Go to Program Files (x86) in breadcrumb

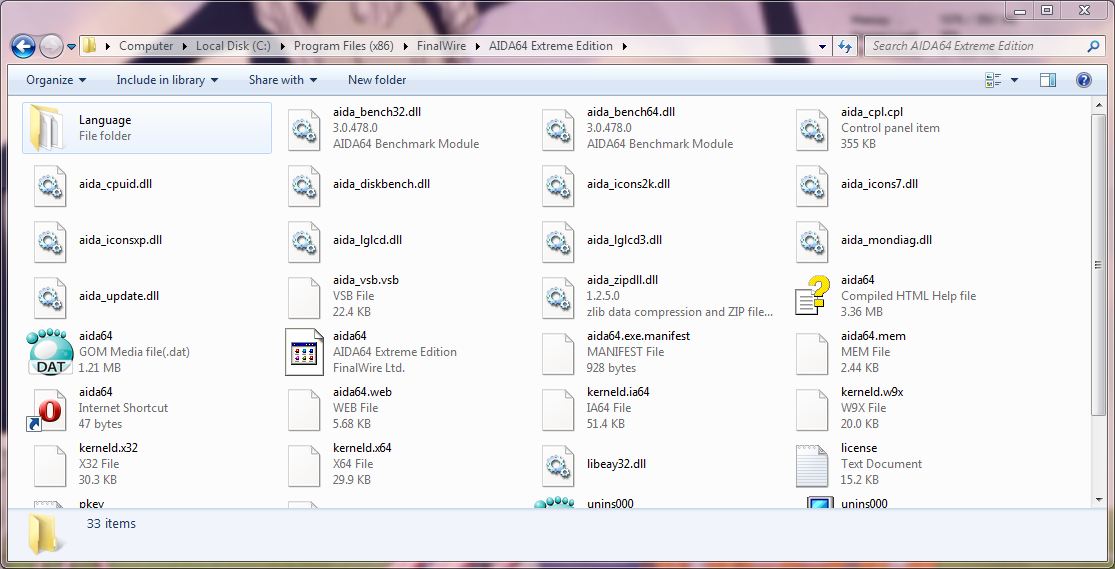pos(344,46)
